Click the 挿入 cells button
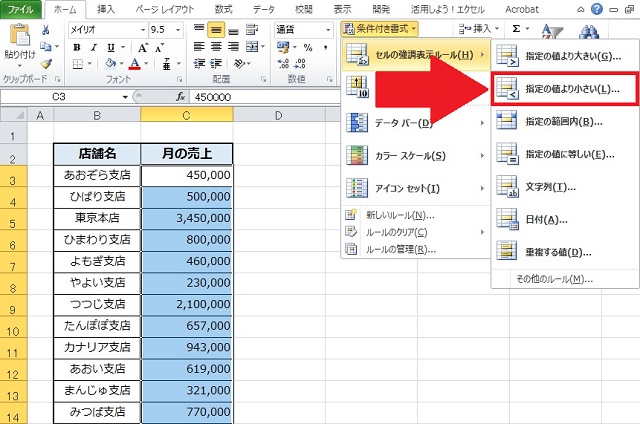Image resolution: width=640 pixels, height=424 pixels. [x=478, y=29]
